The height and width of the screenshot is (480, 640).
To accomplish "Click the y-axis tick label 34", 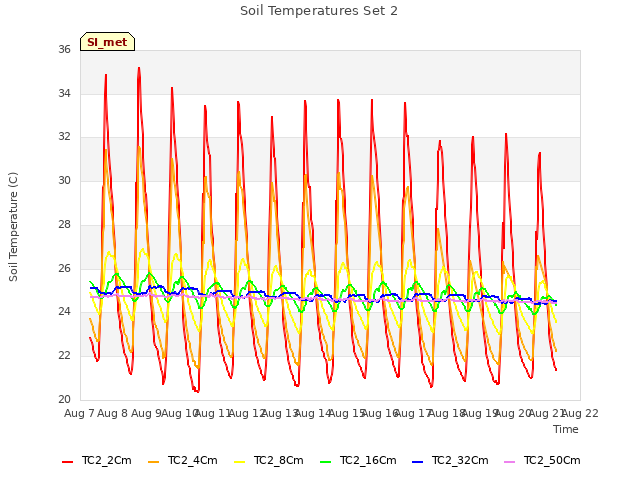I will (x=64, y=93).
